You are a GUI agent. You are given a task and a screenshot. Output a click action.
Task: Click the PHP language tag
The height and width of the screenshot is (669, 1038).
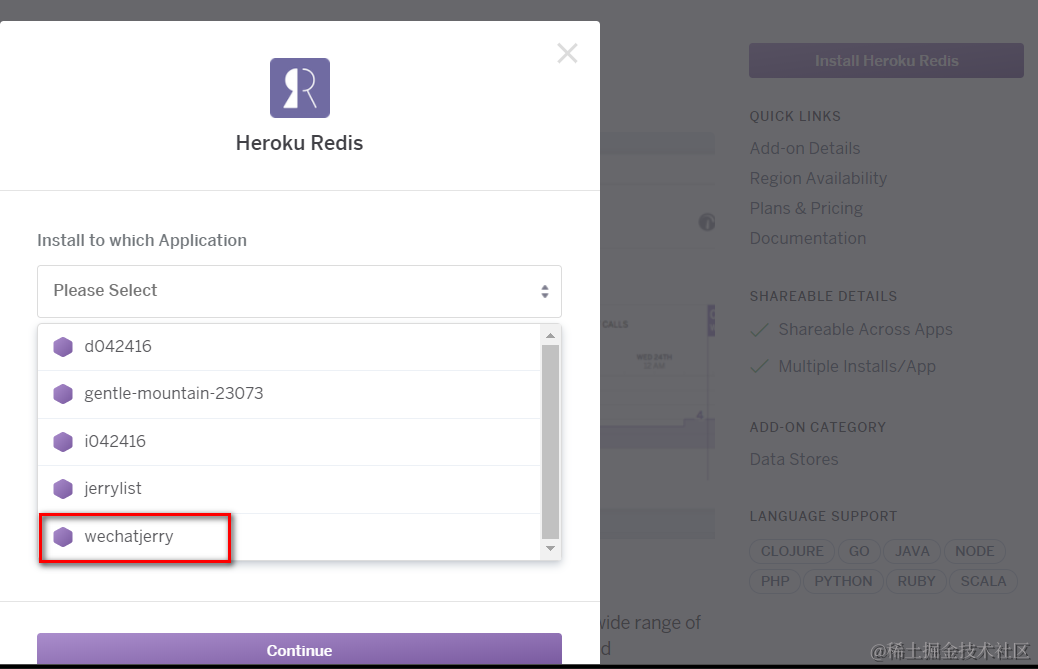(x=775, y=581)
